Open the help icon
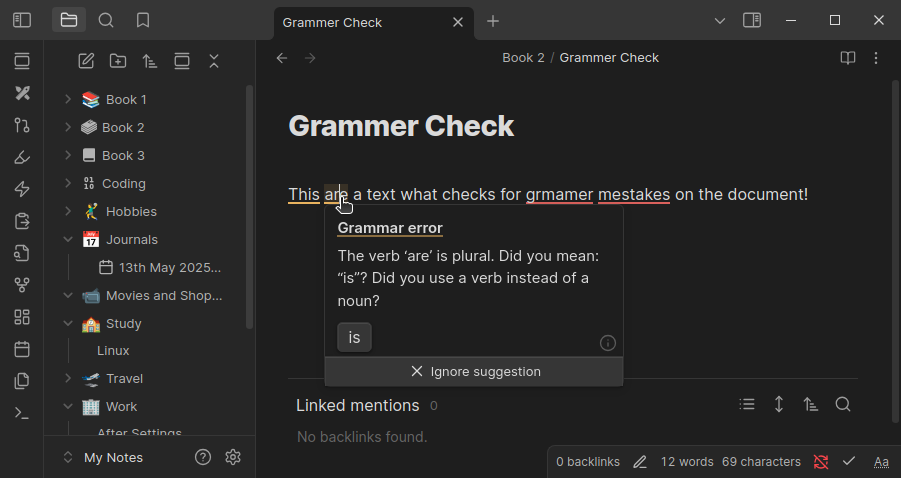 tap(203, 457)
